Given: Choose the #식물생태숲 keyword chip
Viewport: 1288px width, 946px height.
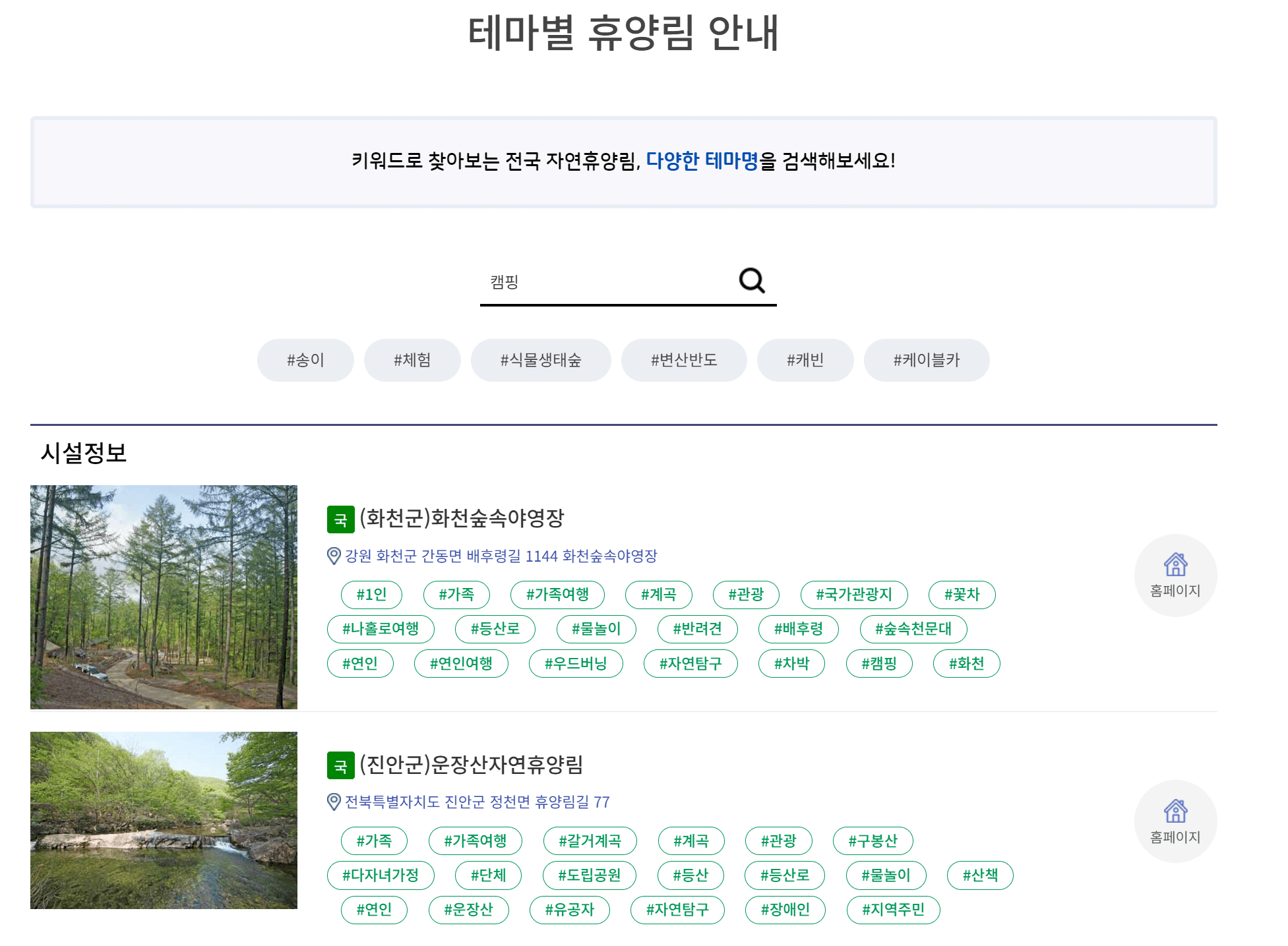Looking at the screenshot, I should (x=540, y=360).
